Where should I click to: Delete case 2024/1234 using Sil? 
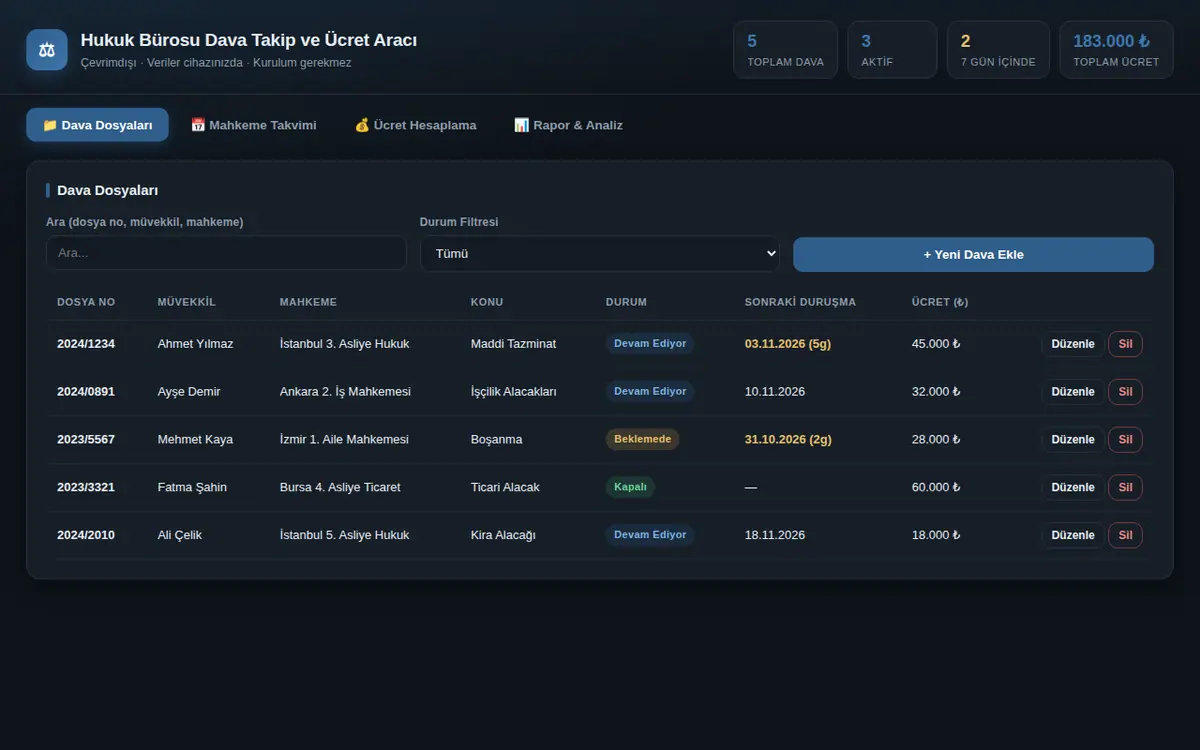click(1125, 344)
